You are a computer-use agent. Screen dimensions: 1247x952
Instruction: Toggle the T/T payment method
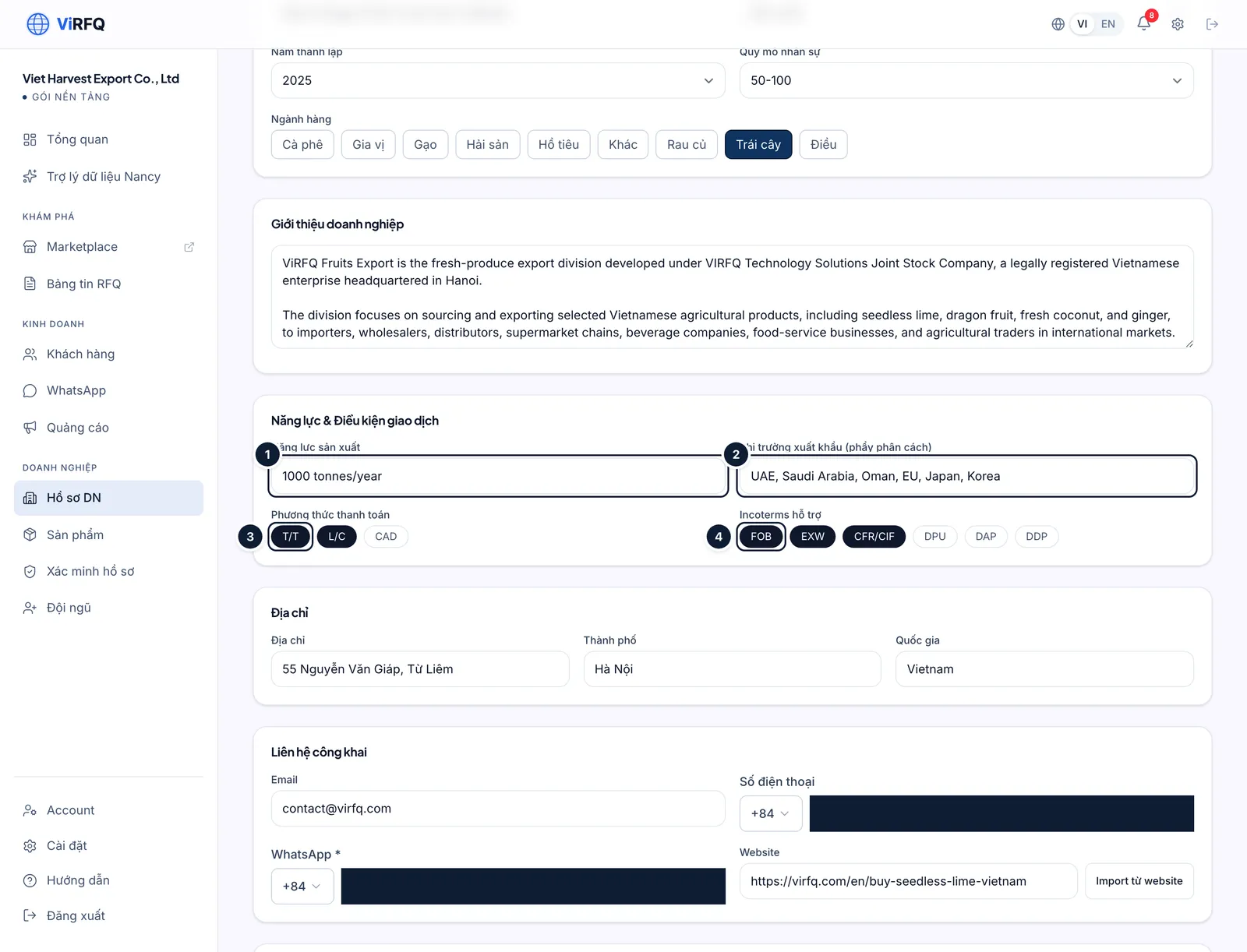291,537
